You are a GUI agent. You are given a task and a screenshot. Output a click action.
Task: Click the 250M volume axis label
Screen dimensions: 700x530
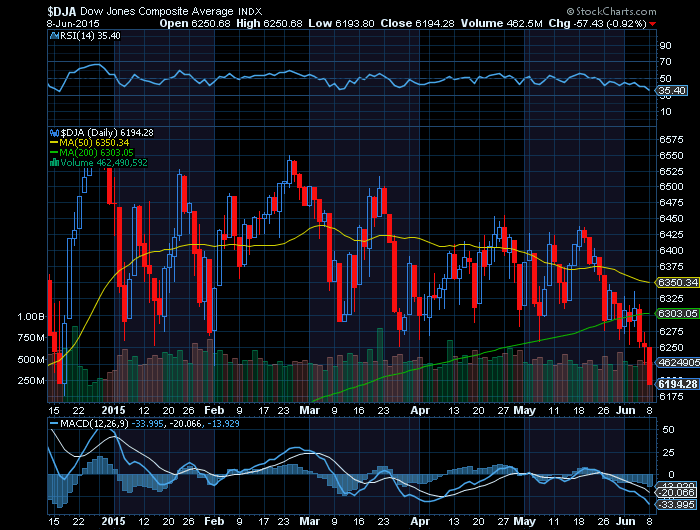[x=31, y=380]
